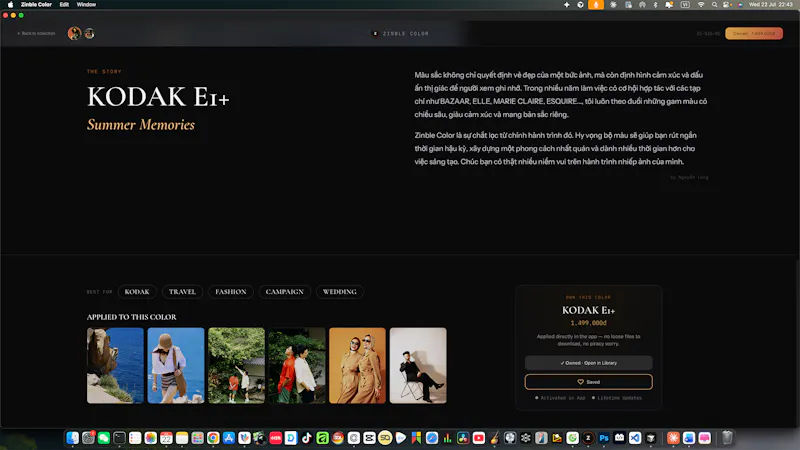The image size is (800, 450).
Task: Select the KODAK tag pill
Action: click(x=137, y=292)
